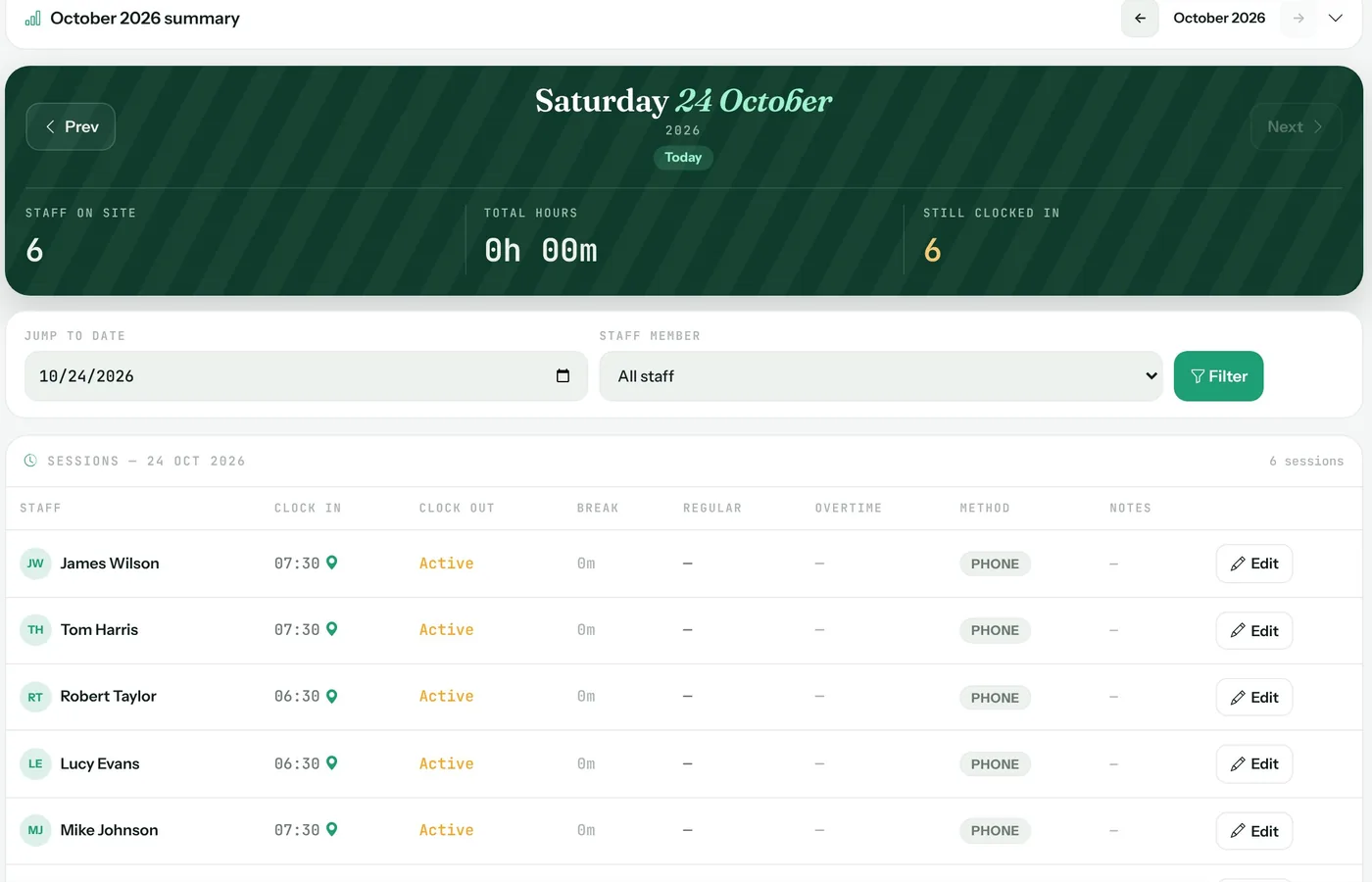Open the All staff dropdown

[881, 376]
